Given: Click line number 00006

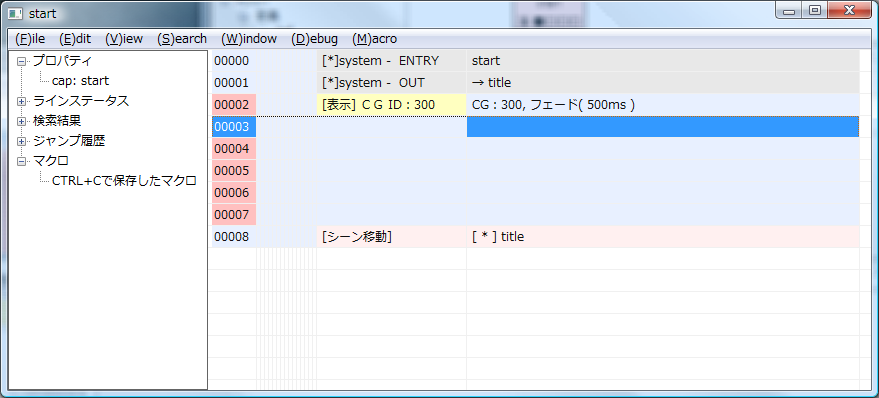Looking at the screenshot, I should point(234,193).
